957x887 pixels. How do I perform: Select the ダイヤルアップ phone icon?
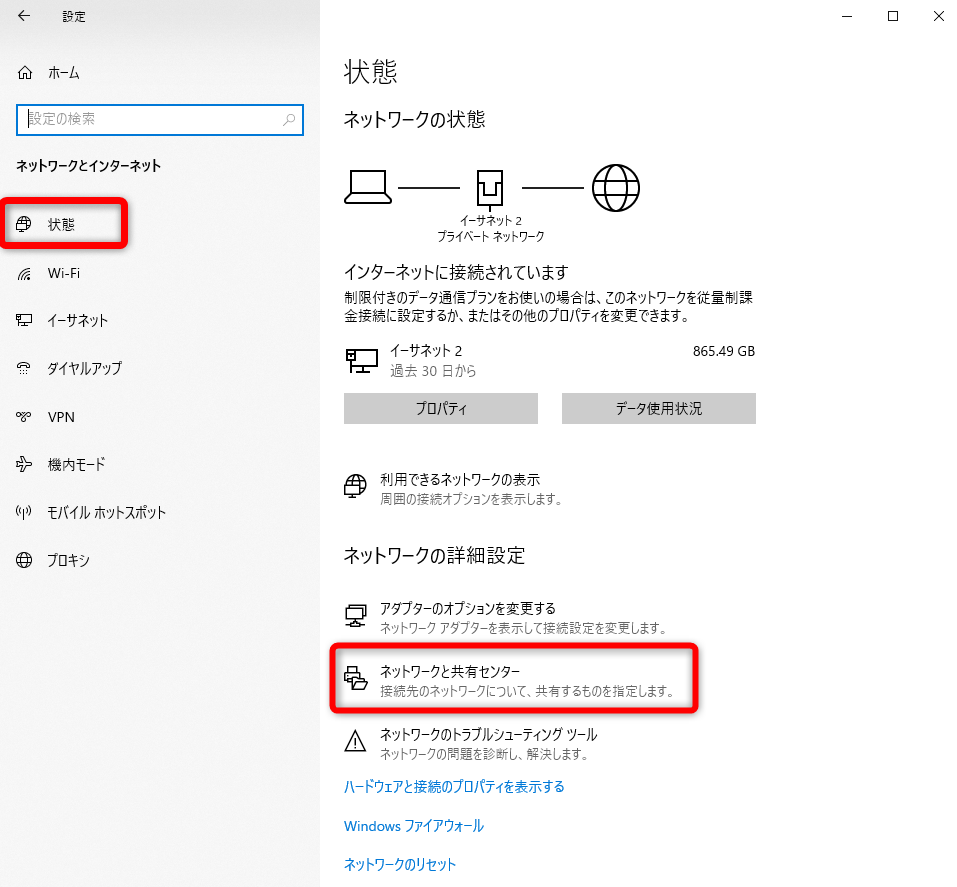[24, 368]
